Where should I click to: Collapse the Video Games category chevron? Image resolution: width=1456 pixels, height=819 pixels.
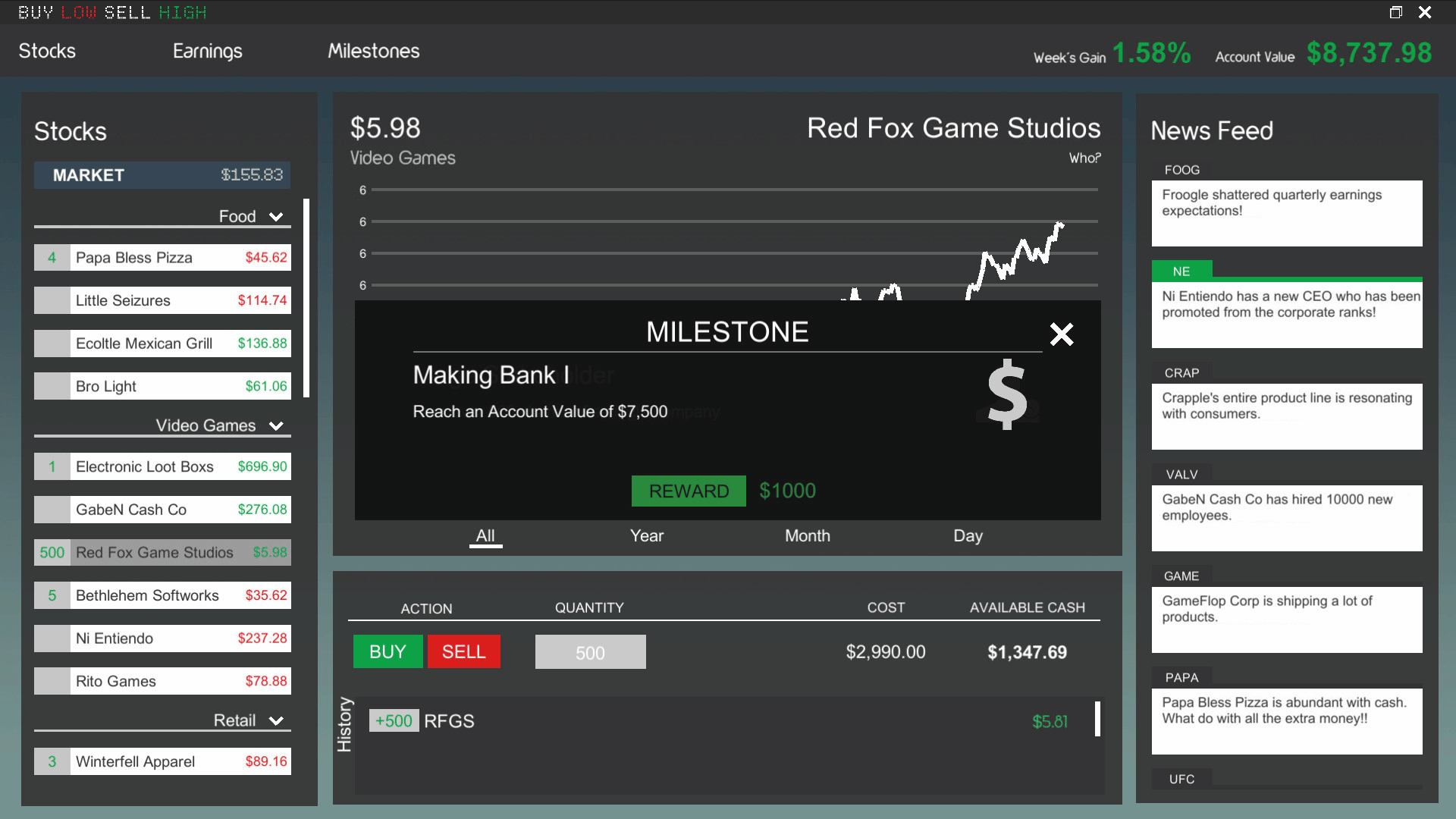(276, 426)
